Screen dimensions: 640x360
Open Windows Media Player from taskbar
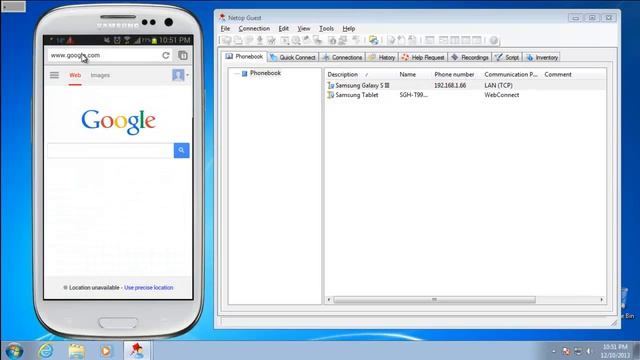pos(106,351)
